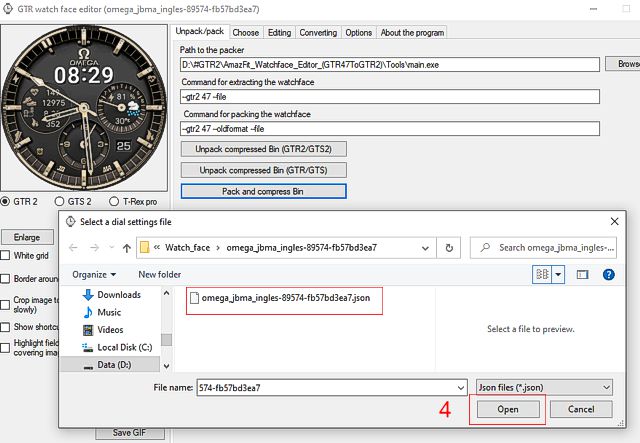Toggle the Crop image checkbox
The width and height of the screenshot is (640, 443).
[5, 305]
